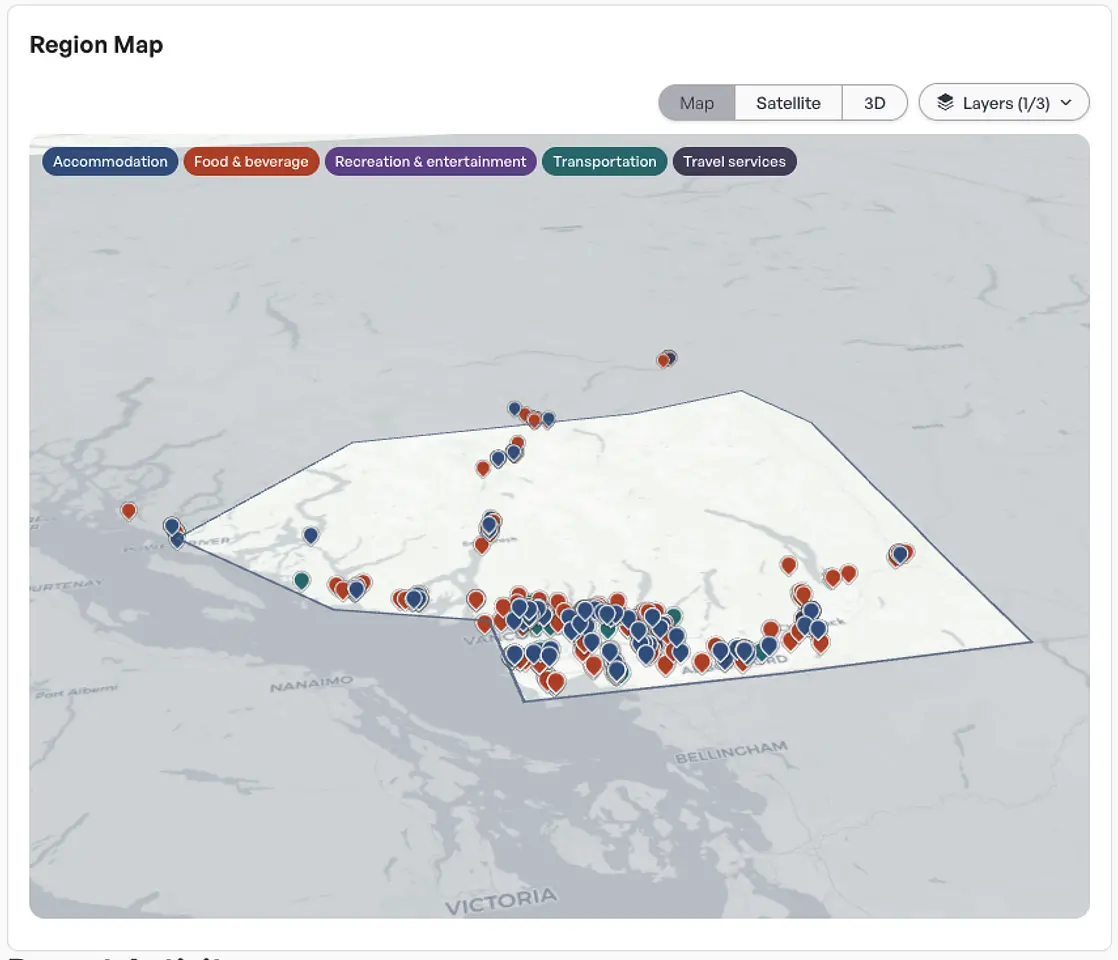Enable the 3D map view

point(874,103)
